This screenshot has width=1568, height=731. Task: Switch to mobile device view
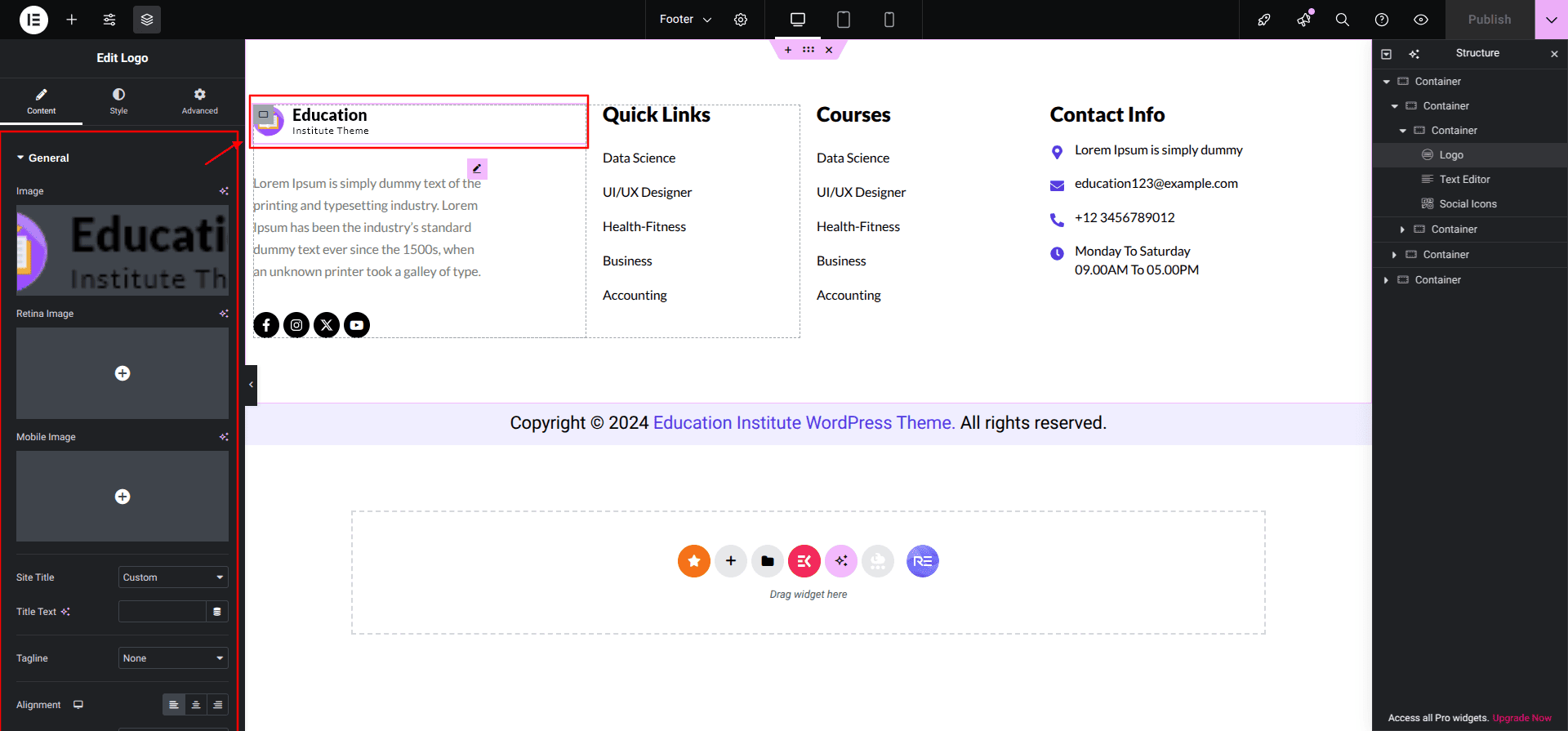click(889, 20)
